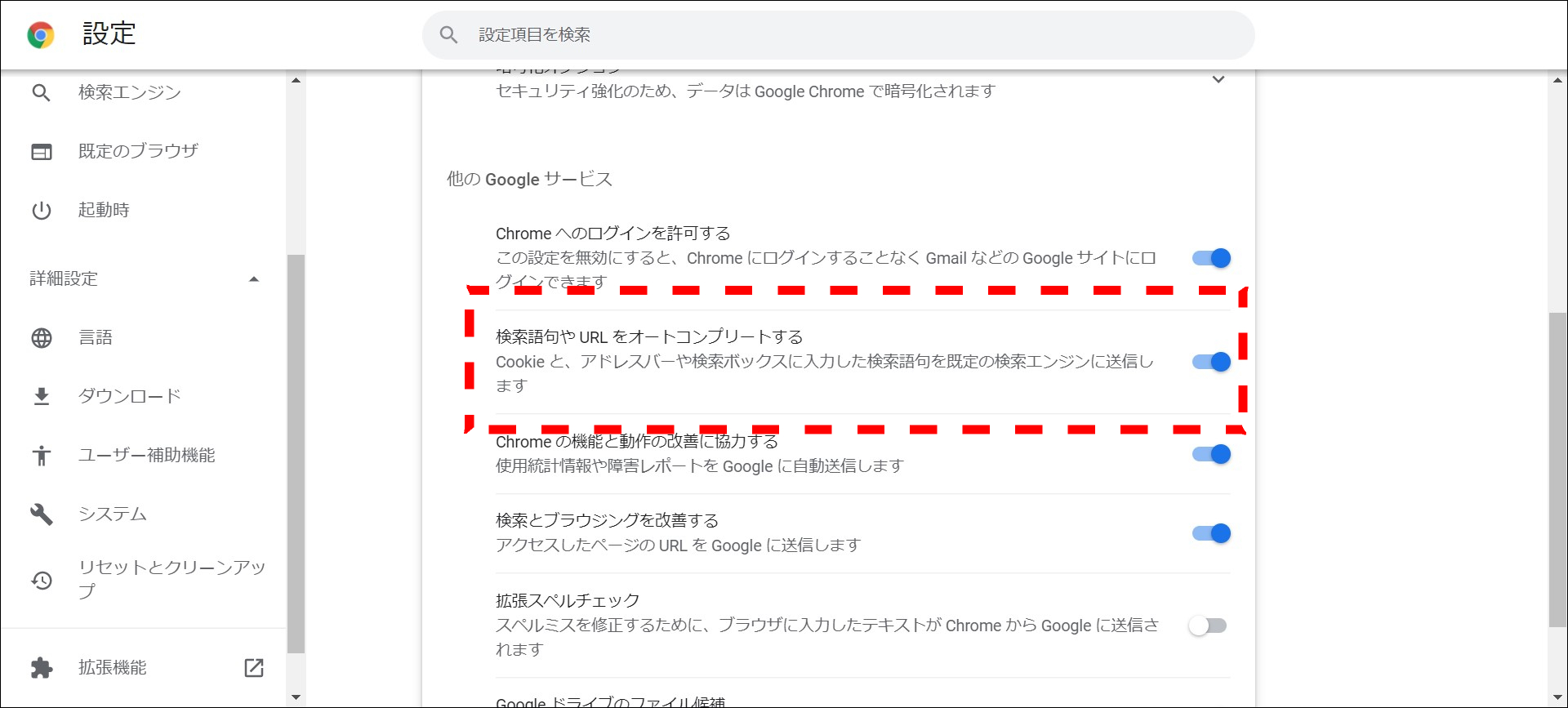Disable Chrome へのログインを許可する toggle

1211,258
